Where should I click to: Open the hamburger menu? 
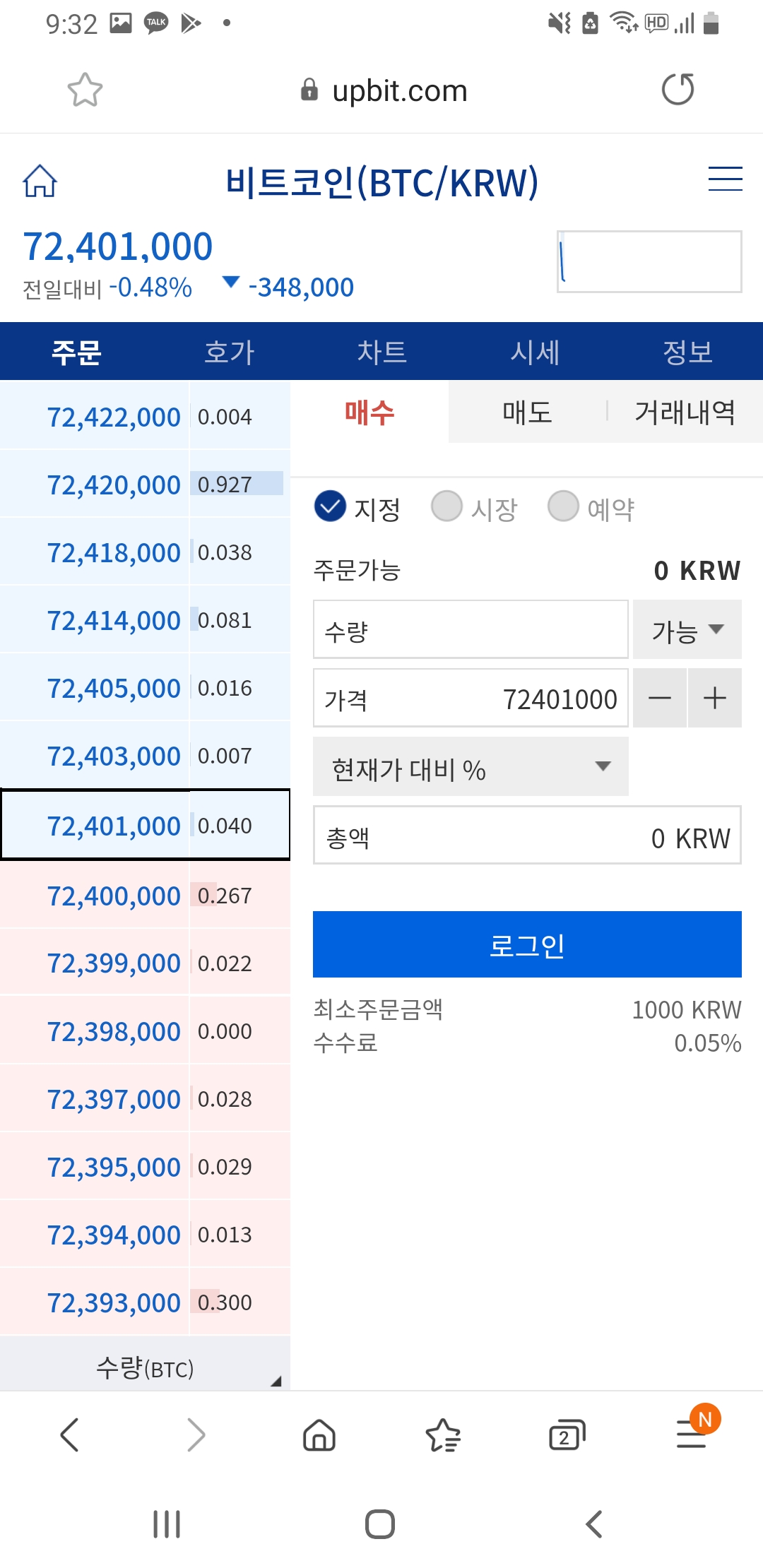coord(725,179)
